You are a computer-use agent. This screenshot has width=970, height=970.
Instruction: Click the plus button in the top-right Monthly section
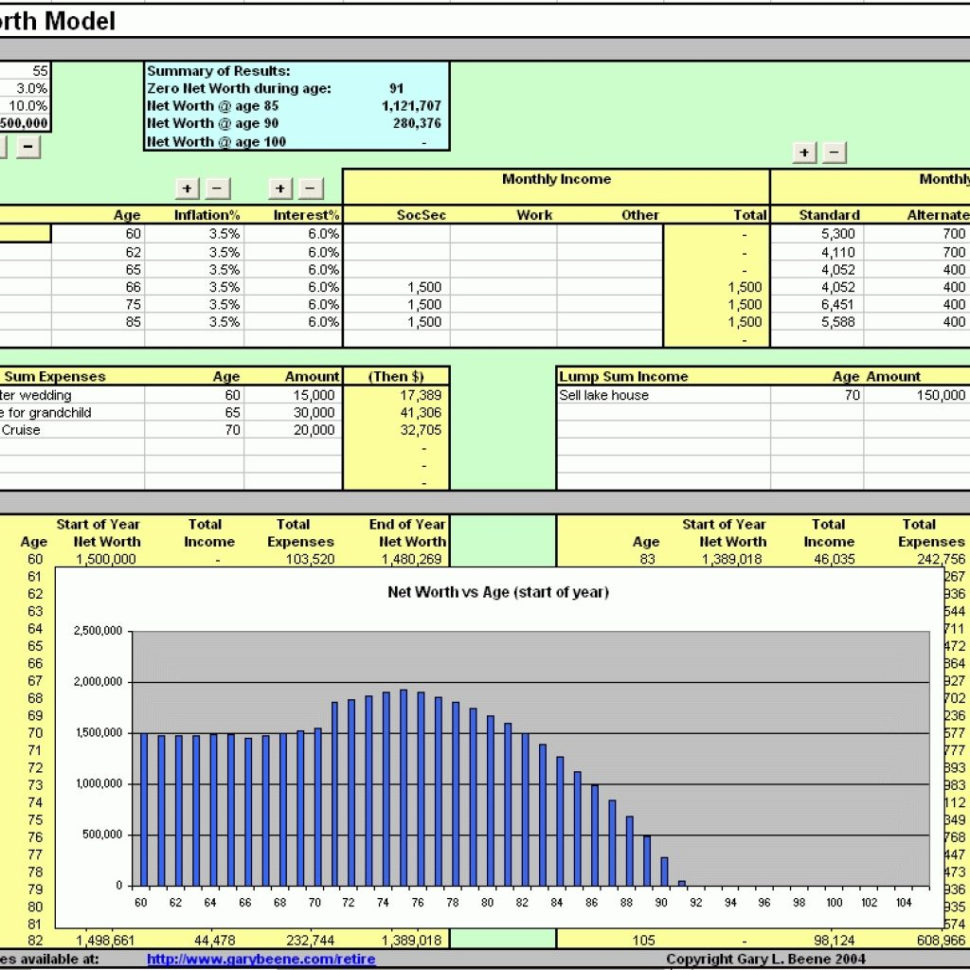[x=805, y=152]
